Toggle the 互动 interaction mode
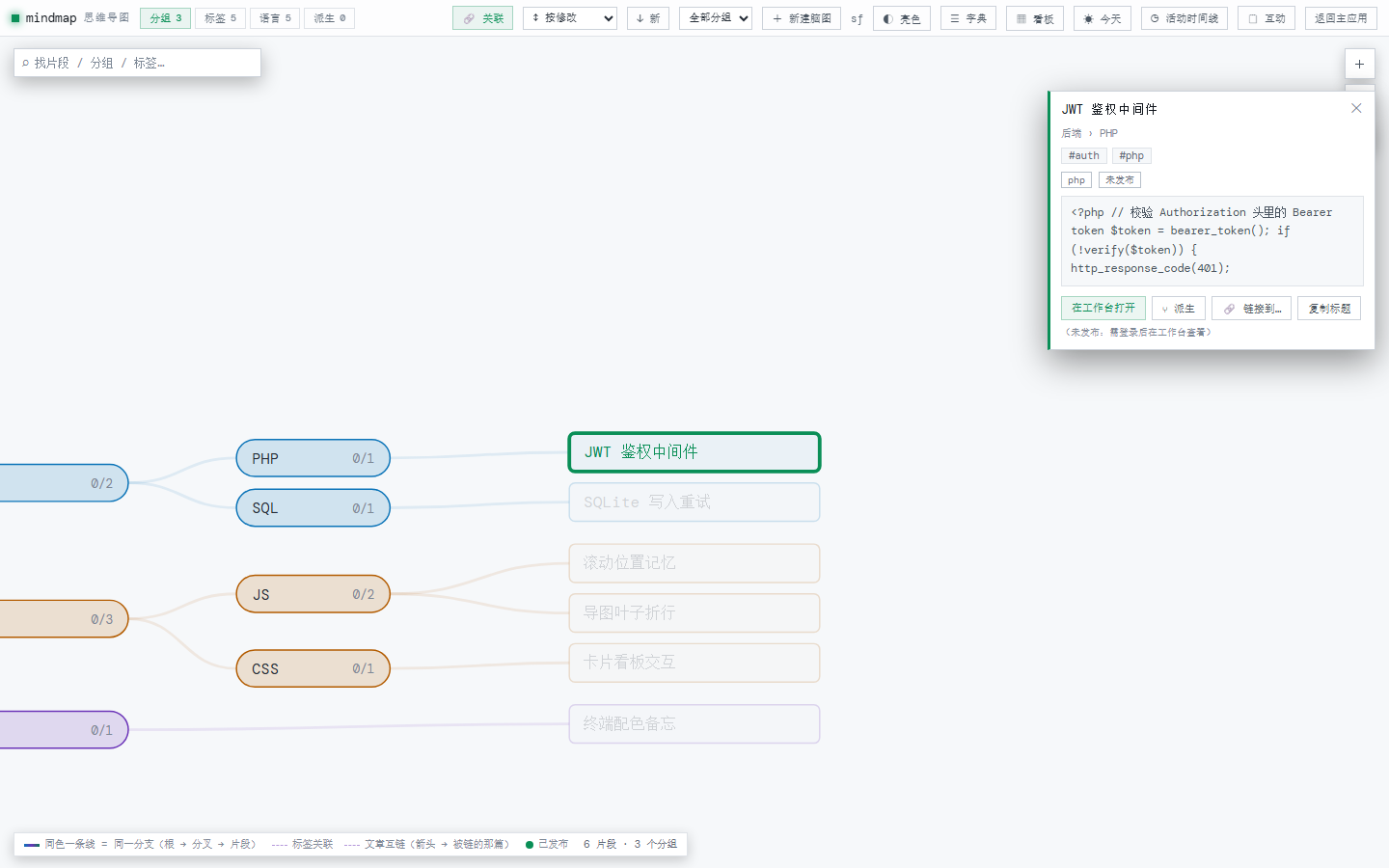This screenshot has height=868, width=1389. pyautogui.click(x=1266, y=18)
